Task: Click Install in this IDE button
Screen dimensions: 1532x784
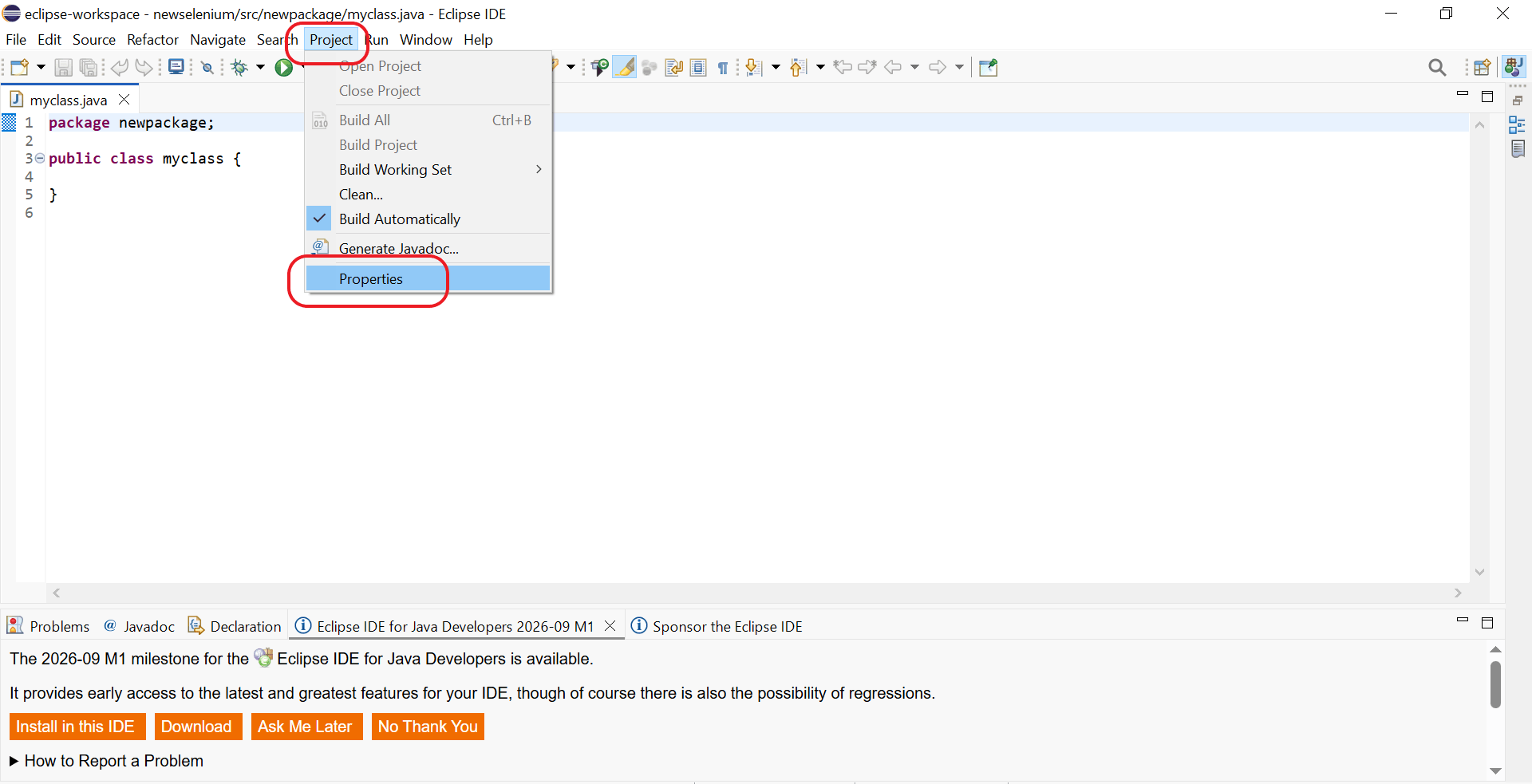Action: point(77,727)
